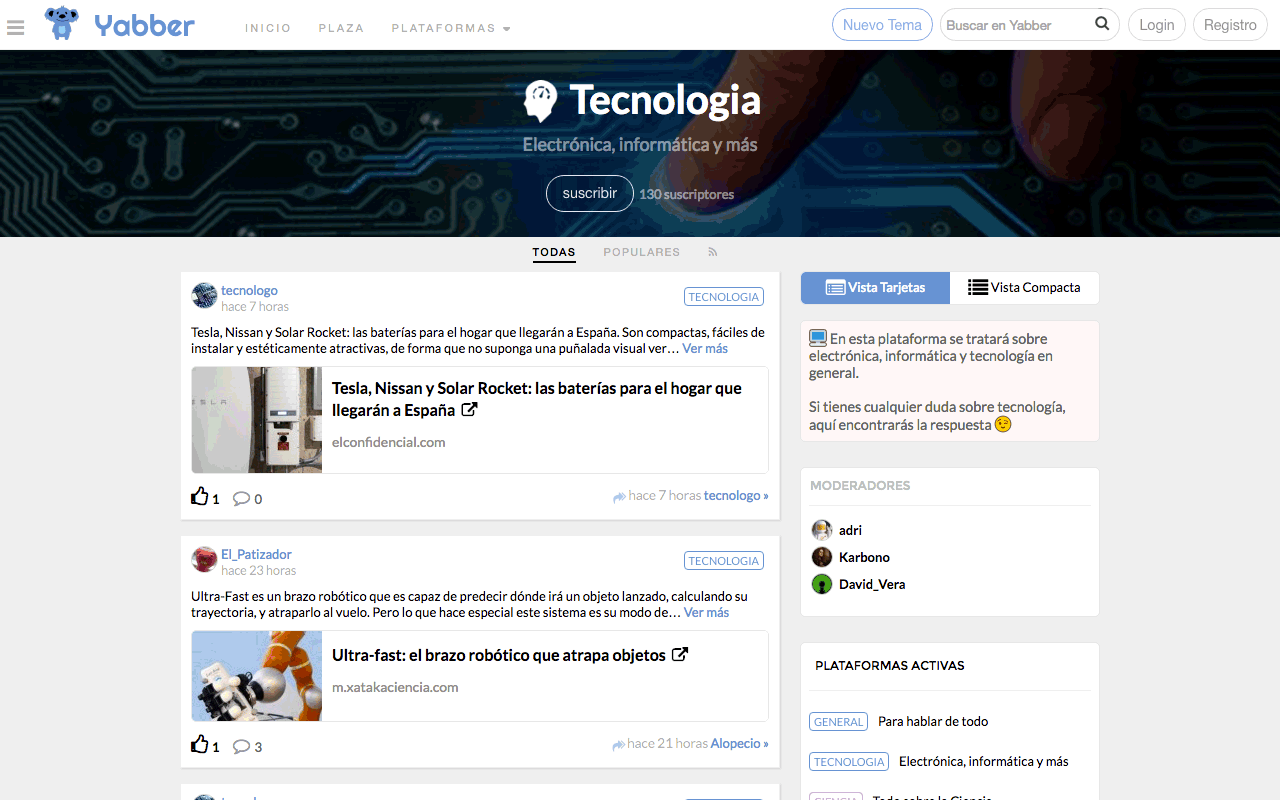The height and width of the screenshot is (800, 1280).
Task: Click external link icon on Tesla article title
Action: [x=469, y=410]
